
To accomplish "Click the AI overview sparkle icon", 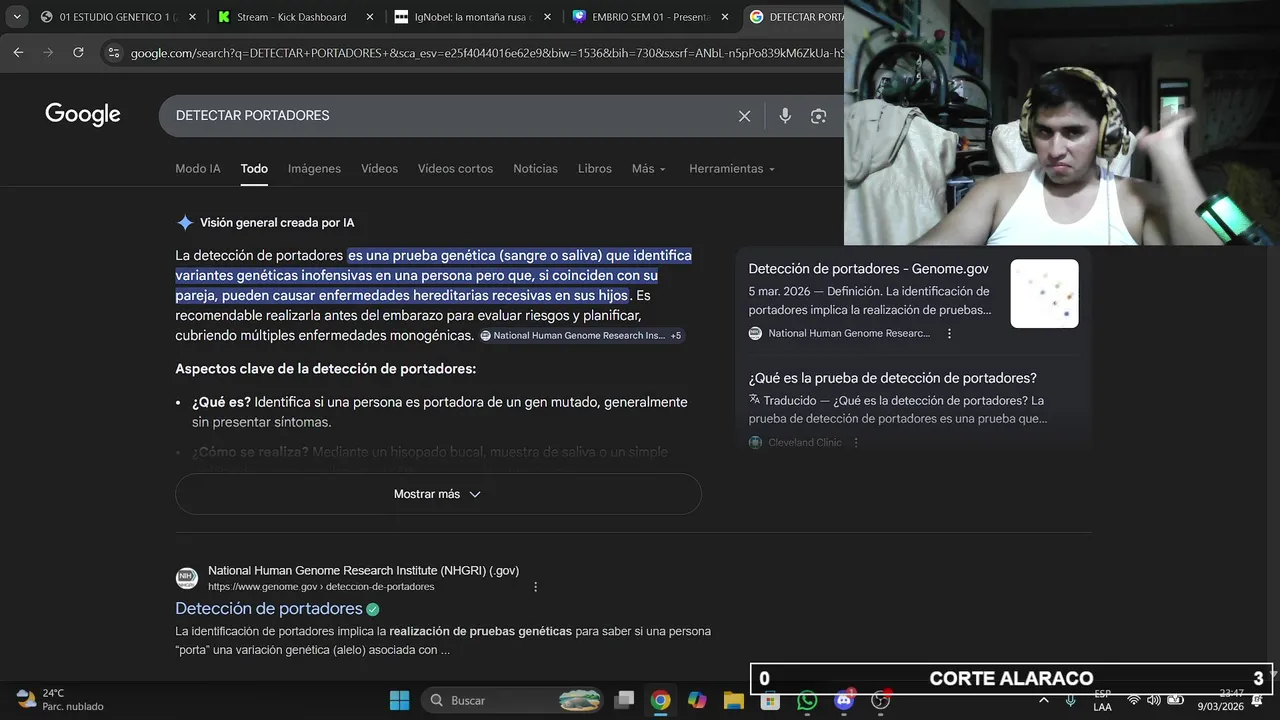I will click(184, 223).
